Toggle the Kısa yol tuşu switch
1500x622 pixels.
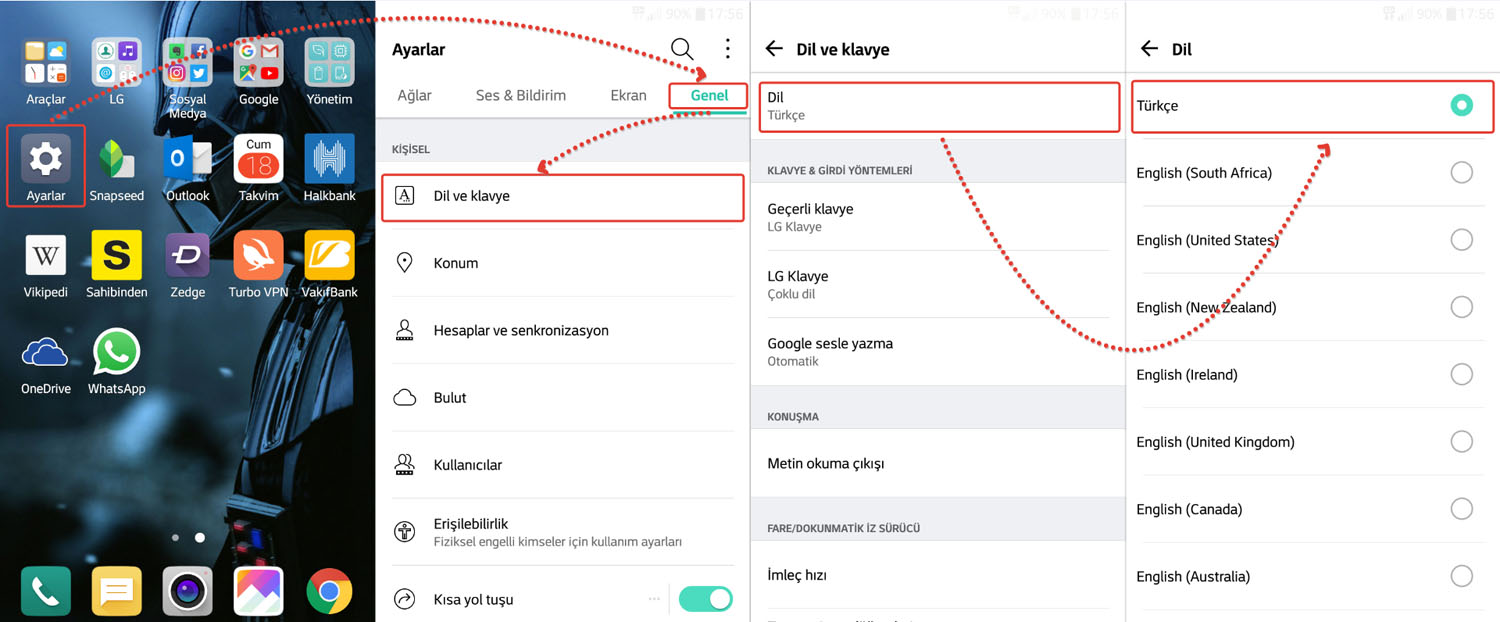tap(705, 599)
